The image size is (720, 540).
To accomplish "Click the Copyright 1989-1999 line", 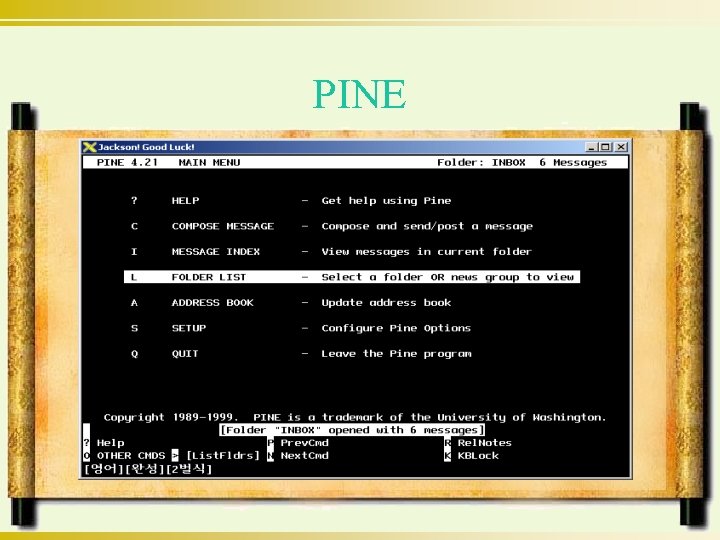I will click(x=354, y=417).
